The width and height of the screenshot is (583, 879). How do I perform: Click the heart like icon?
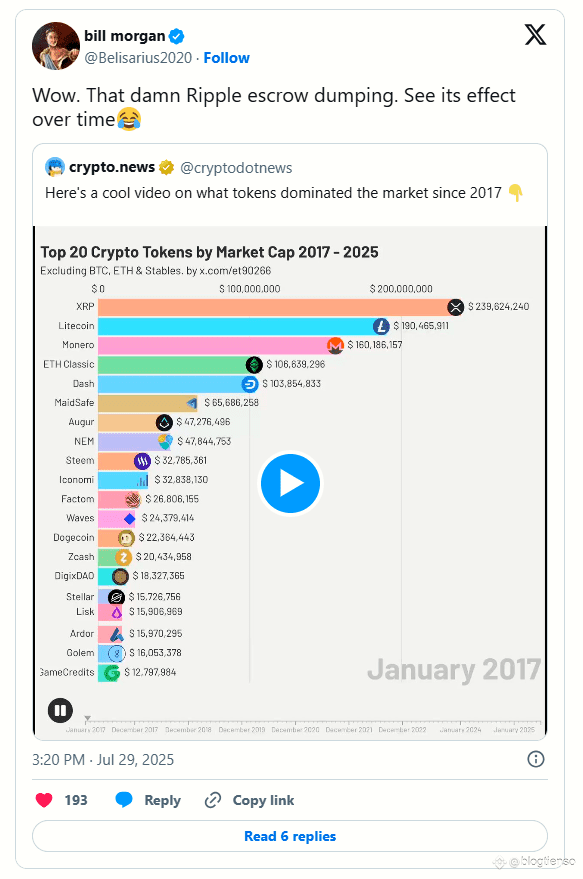coord(44,800)
